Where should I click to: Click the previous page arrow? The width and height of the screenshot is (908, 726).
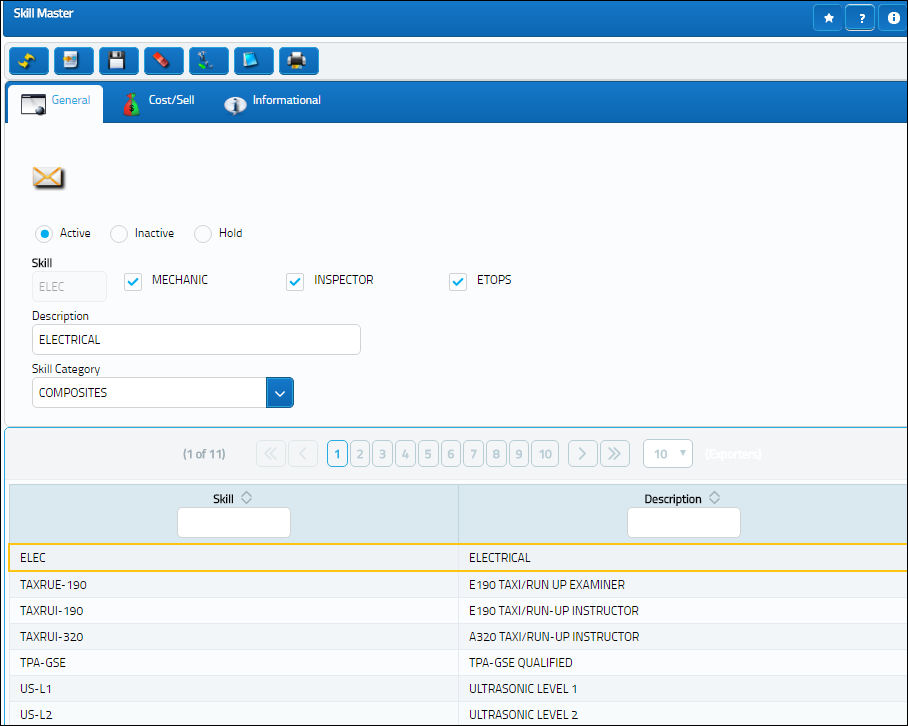pyautogui.click(x=303, y=454)
